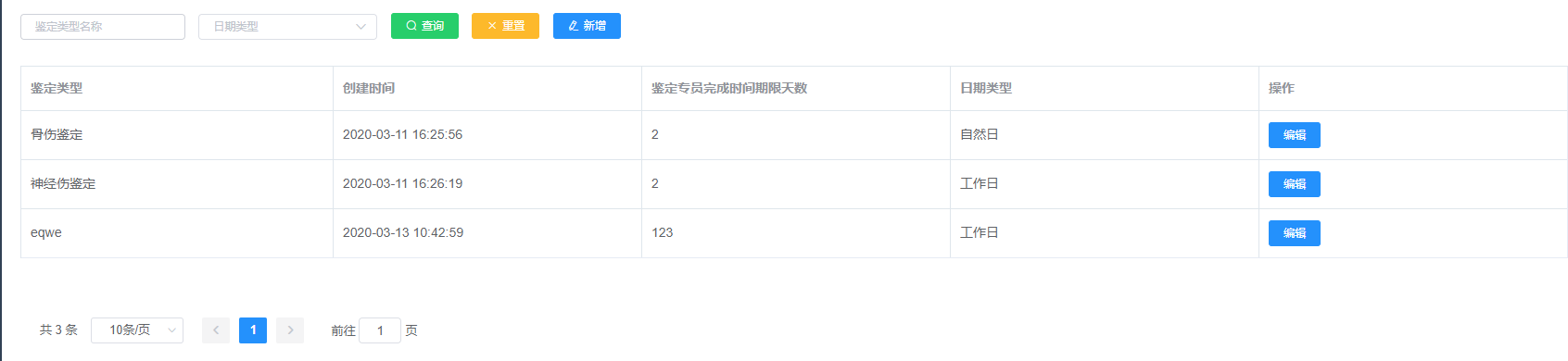Click the blue 新增 add button

click(587, 26)
